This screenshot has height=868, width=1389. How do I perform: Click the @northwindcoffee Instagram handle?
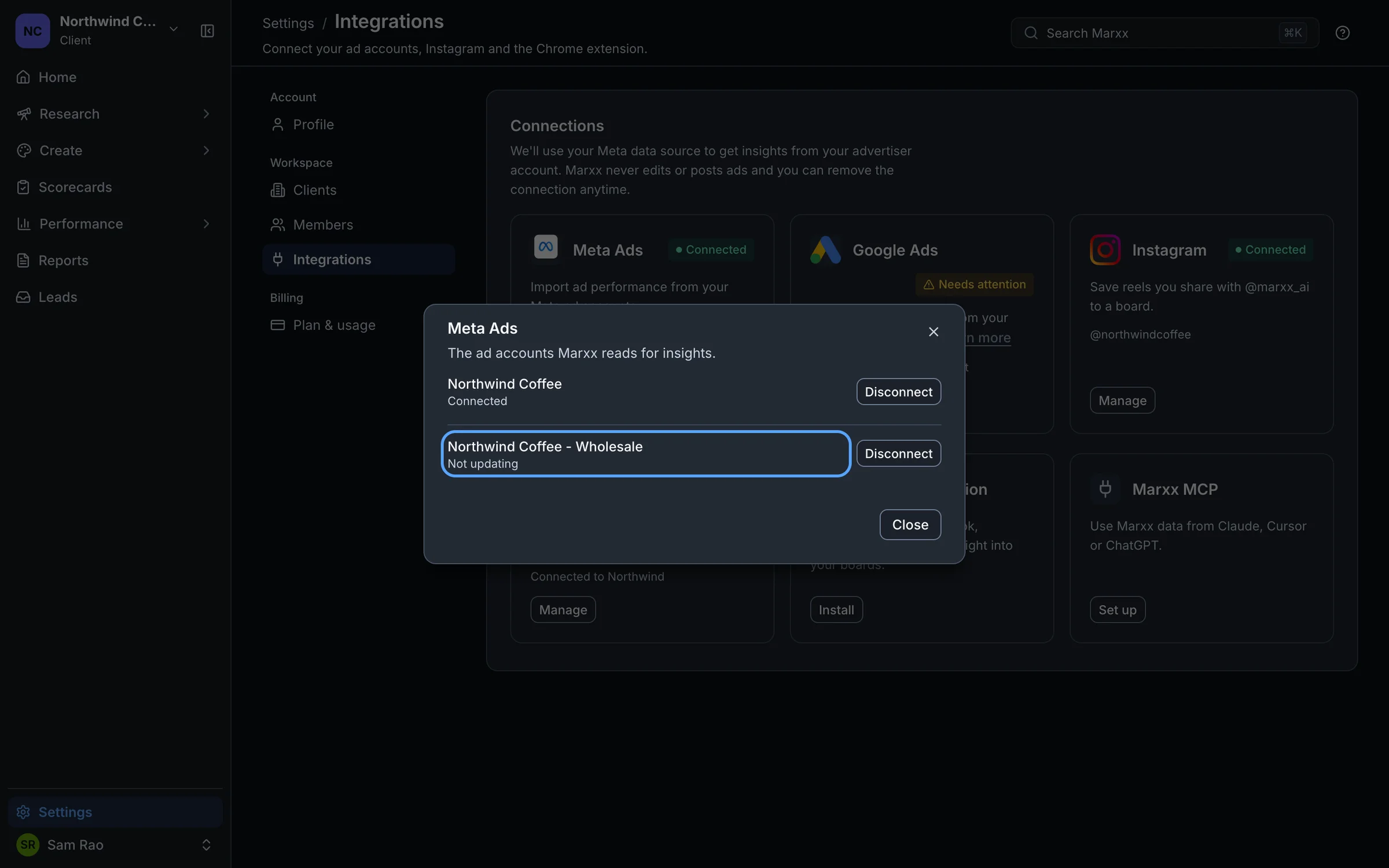point(1140,334)
